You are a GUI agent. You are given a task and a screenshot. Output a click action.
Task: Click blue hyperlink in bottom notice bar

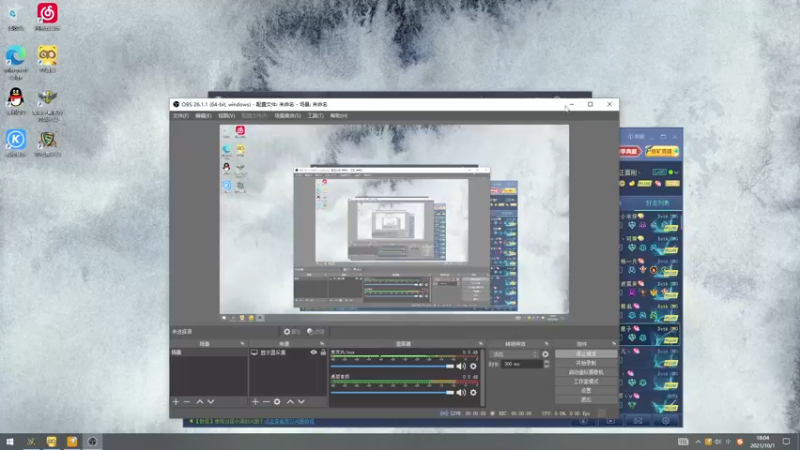[289, 421]
